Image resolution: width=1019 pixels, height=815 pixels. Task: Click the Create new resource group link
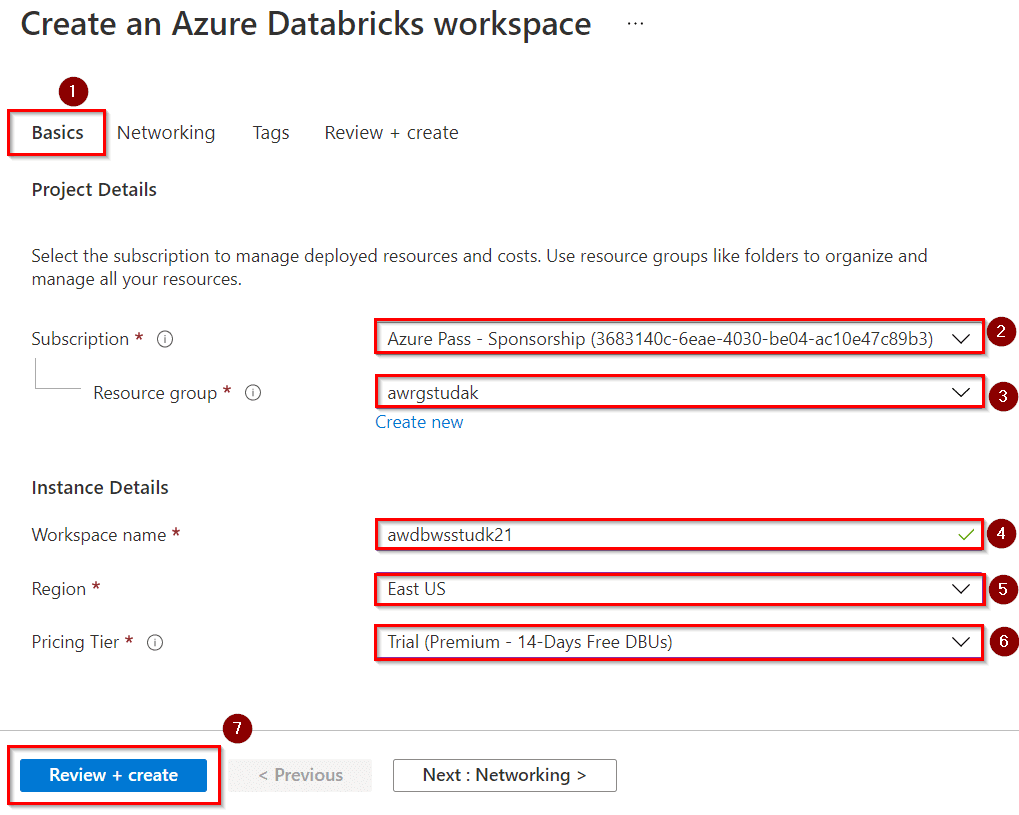click(x=419, y=422)
